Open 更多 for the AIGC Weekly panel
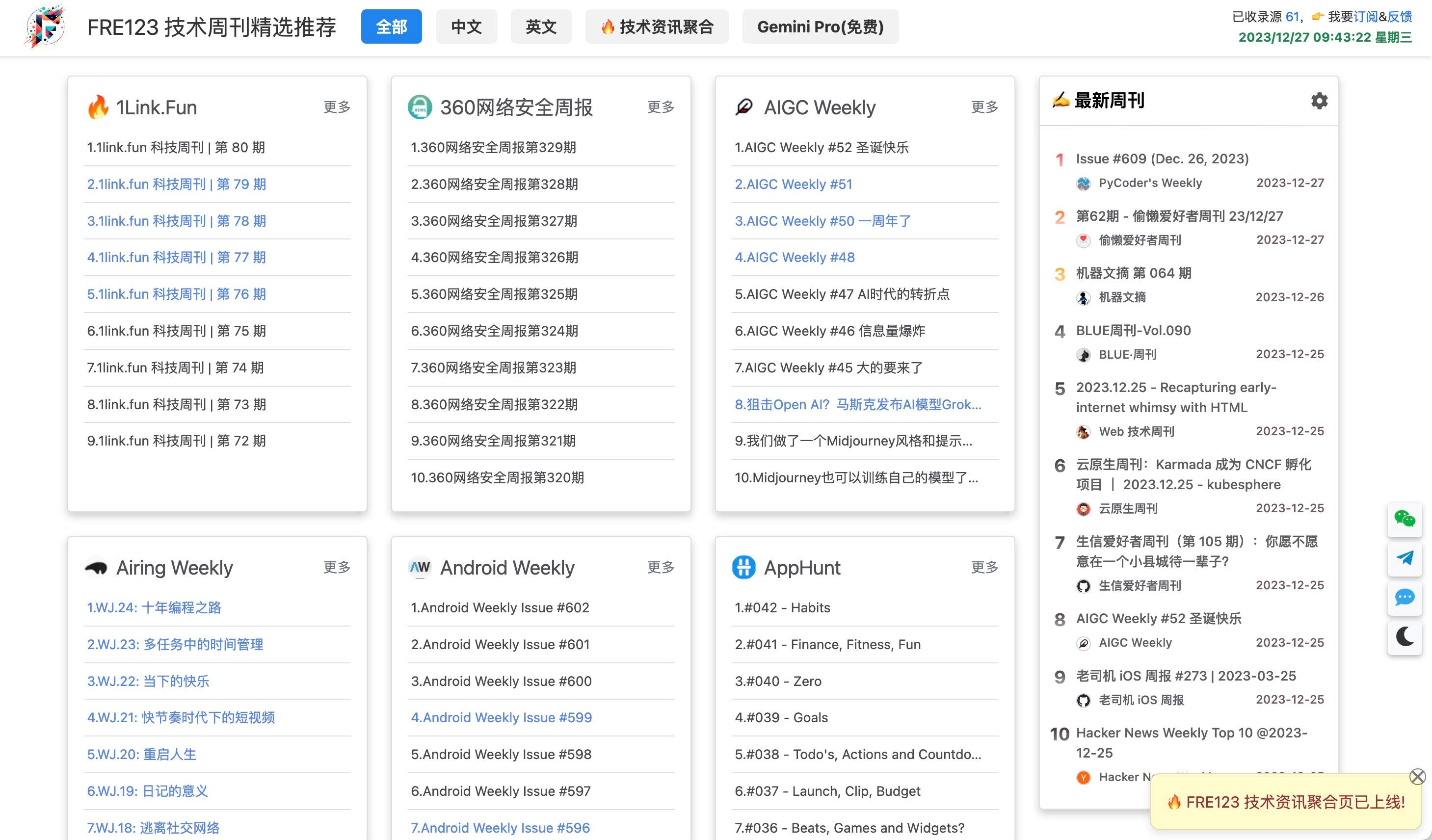Viewport: 1432px width, 840px height. tap(984, 107)
